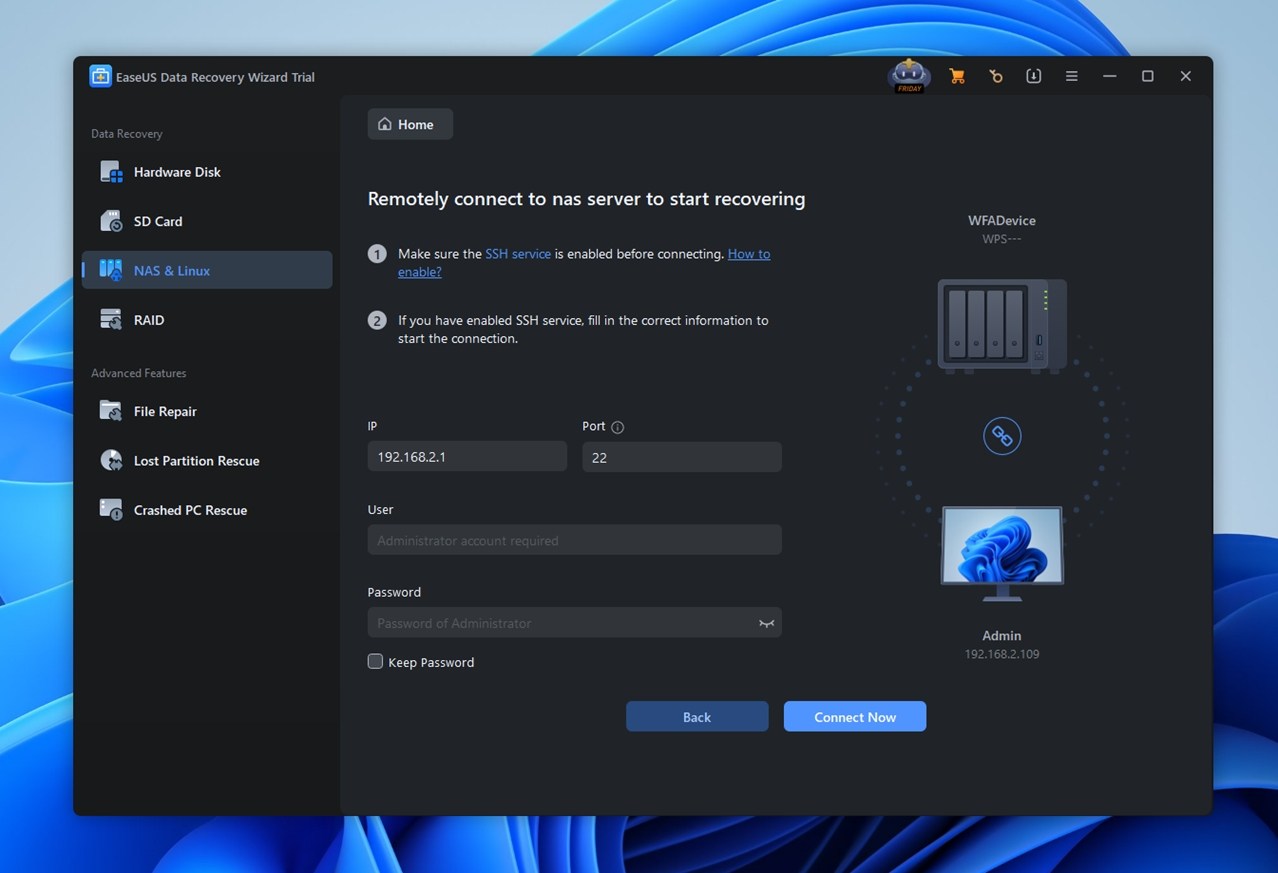Screen dimensions: 1278x873
Task: Check for software updates via download icon
Action: [1033, 75]
